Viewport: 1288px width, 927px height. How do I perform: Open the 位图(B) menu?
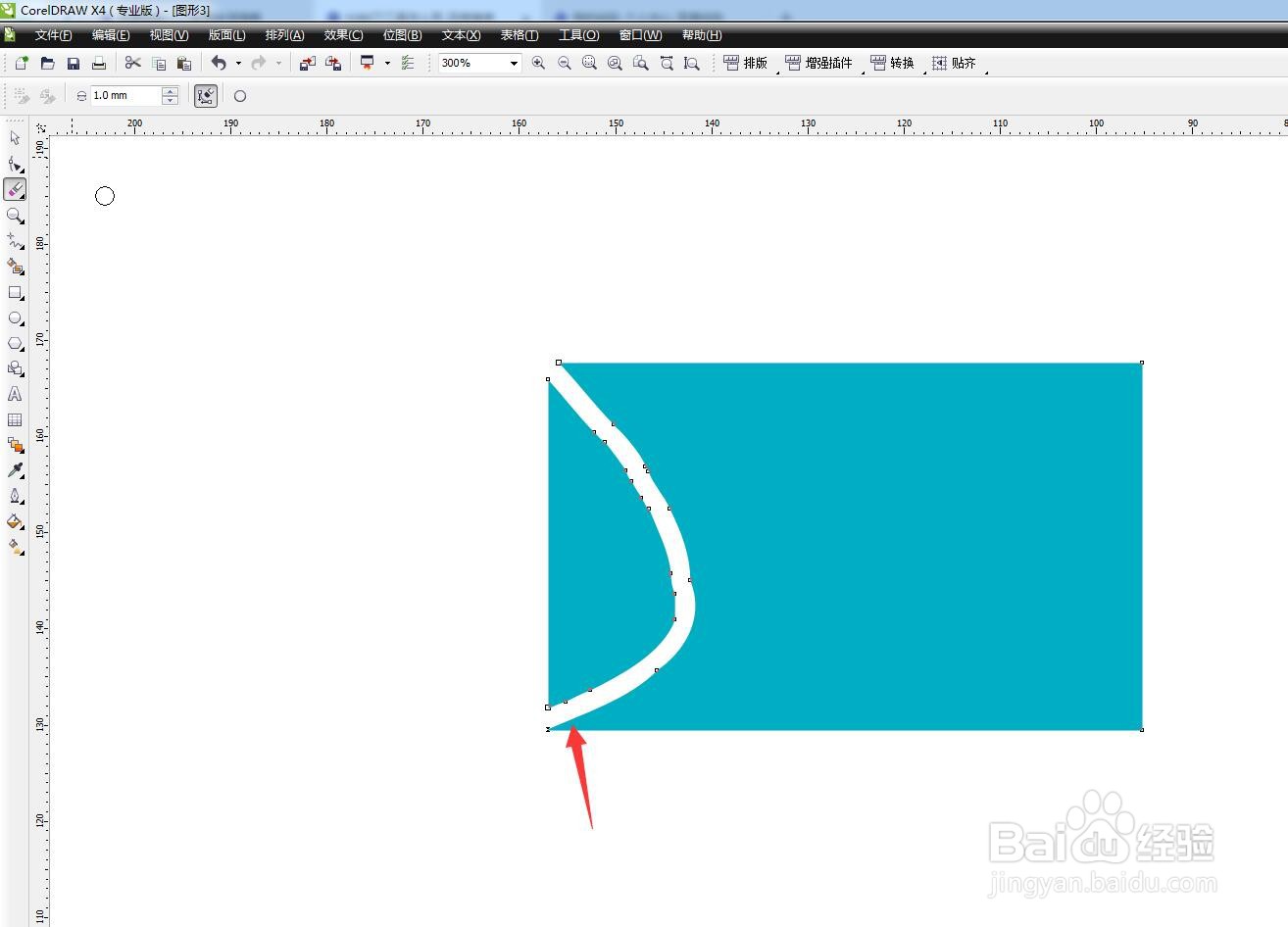point(402,35)
